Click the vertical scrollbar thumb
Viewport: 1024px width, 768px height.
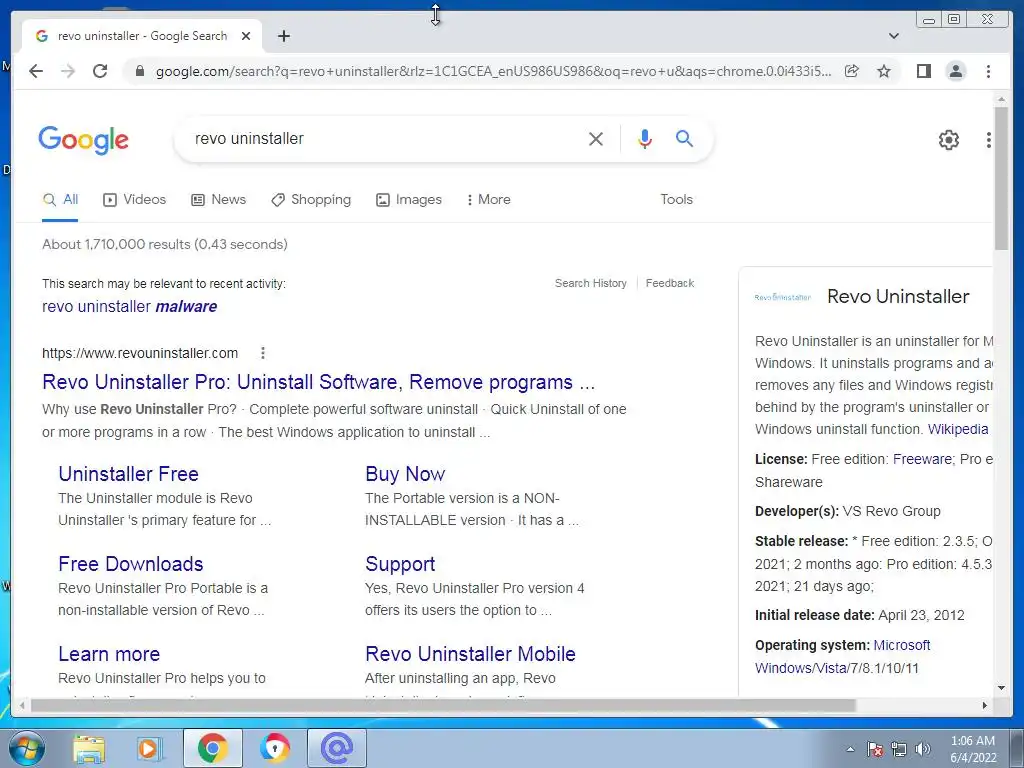1001,178
